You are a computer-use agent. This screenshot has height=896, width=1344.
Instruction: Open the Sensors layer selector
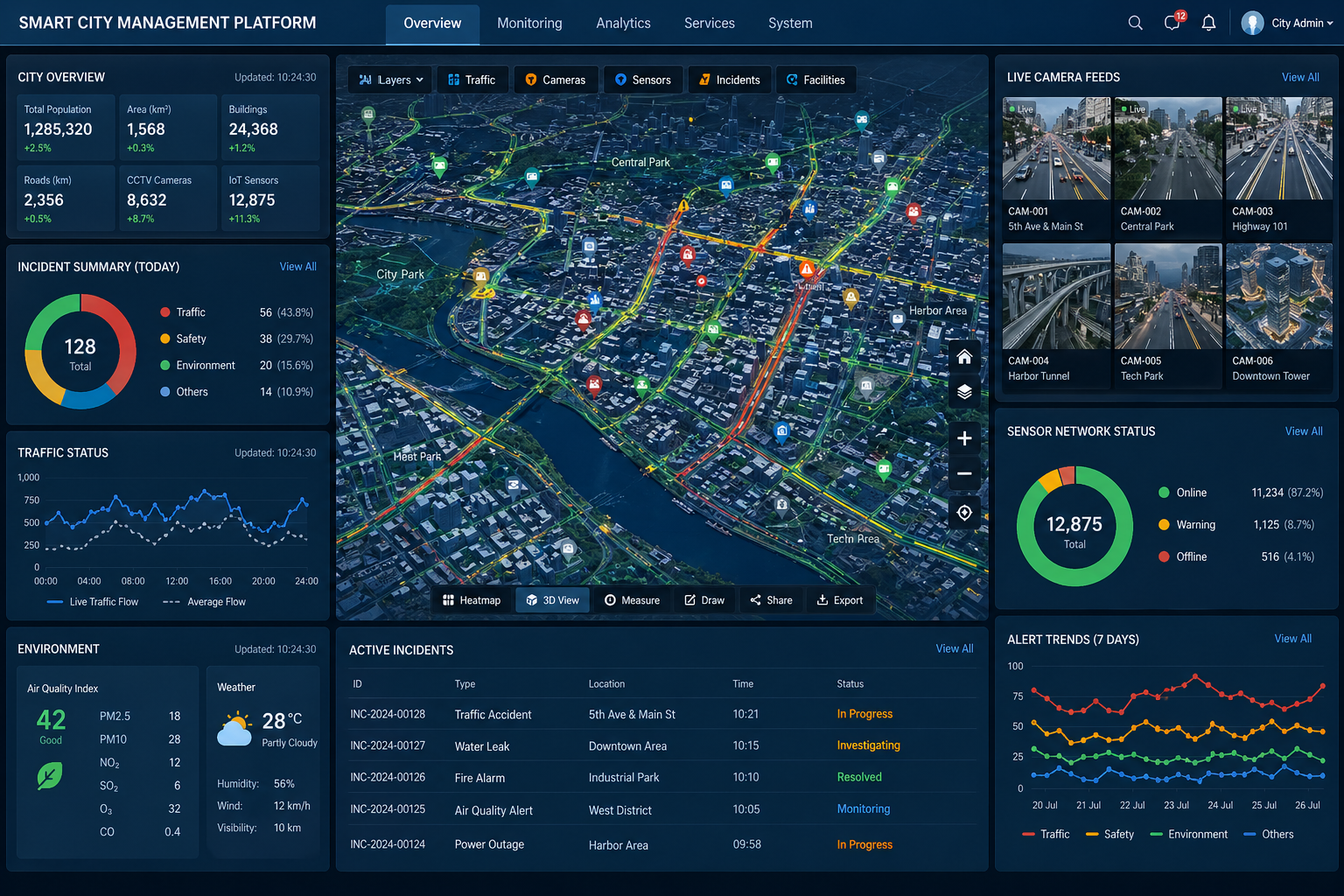pos(642,79)
